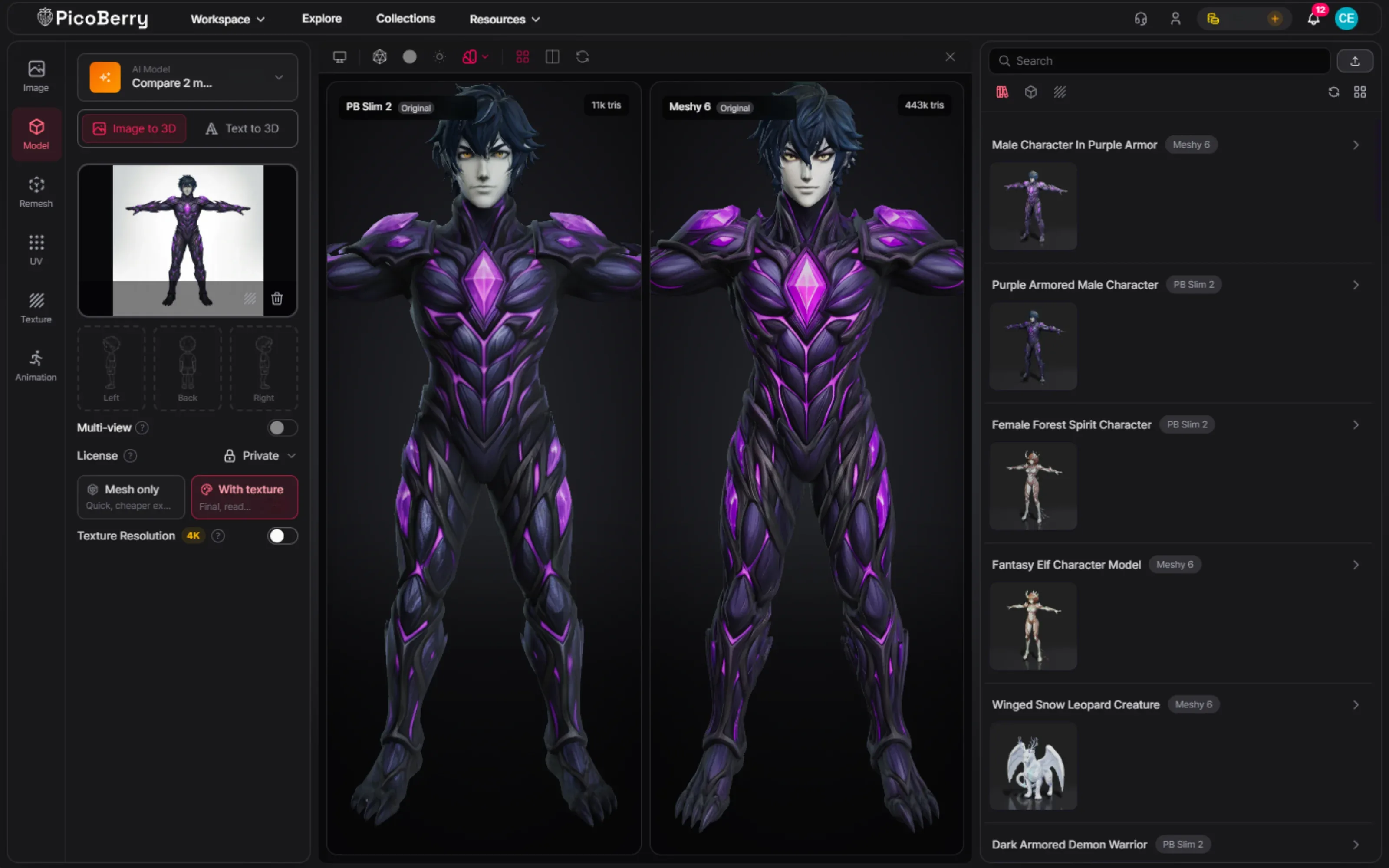Open the UV tool
The width and height of the screenshot is (1389, 868).
pos(36,250)
